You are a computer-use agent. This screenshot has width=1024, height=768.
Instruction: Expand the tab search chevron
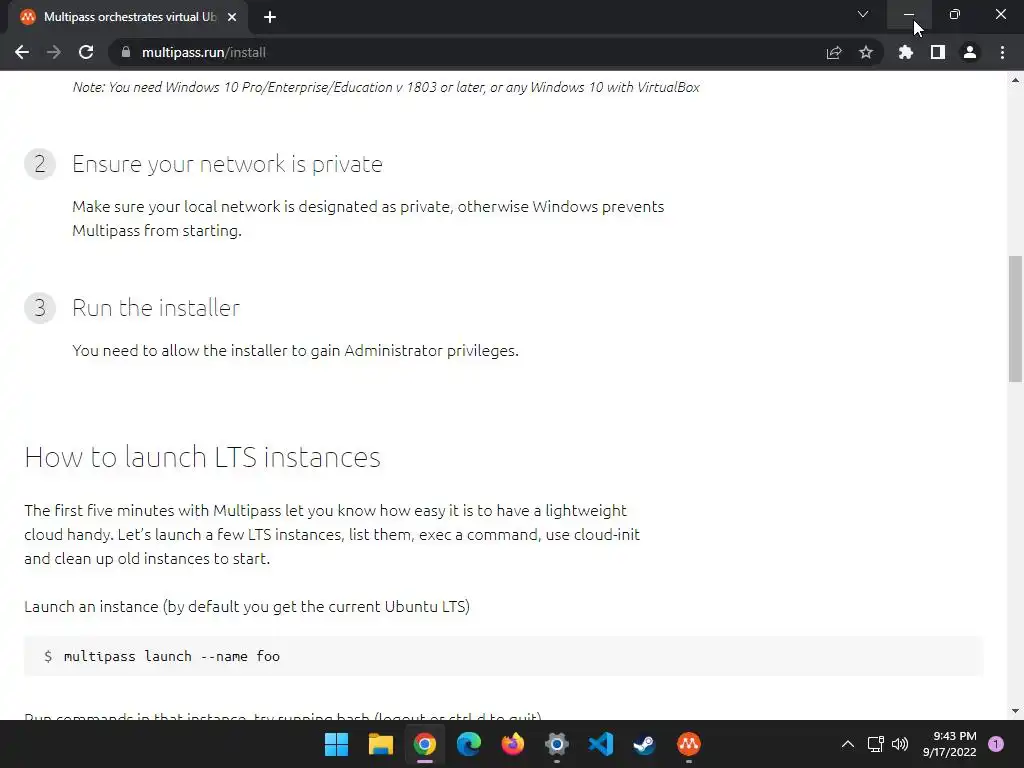coord(863,14)
